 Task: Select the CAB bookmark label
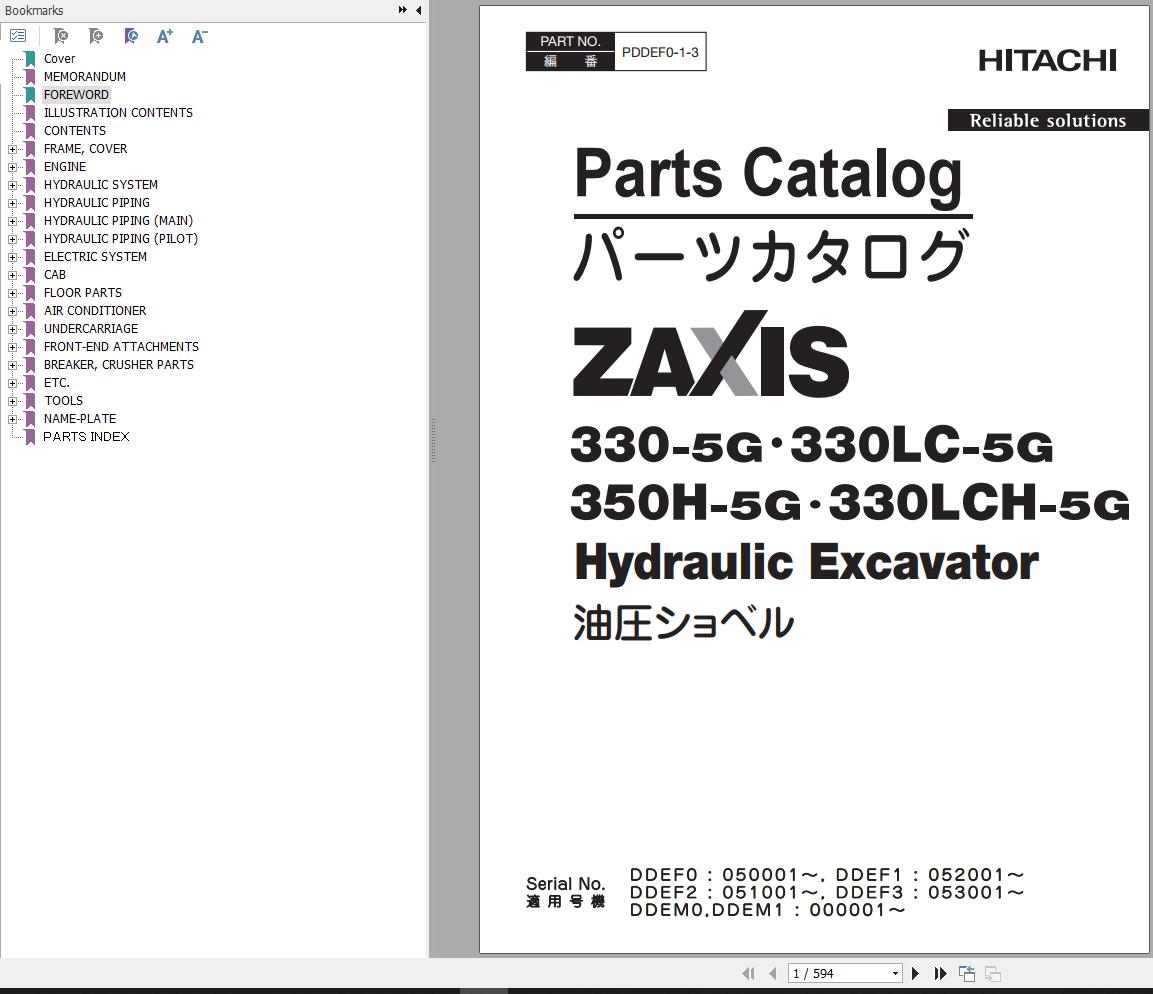[x=54, y=275]
